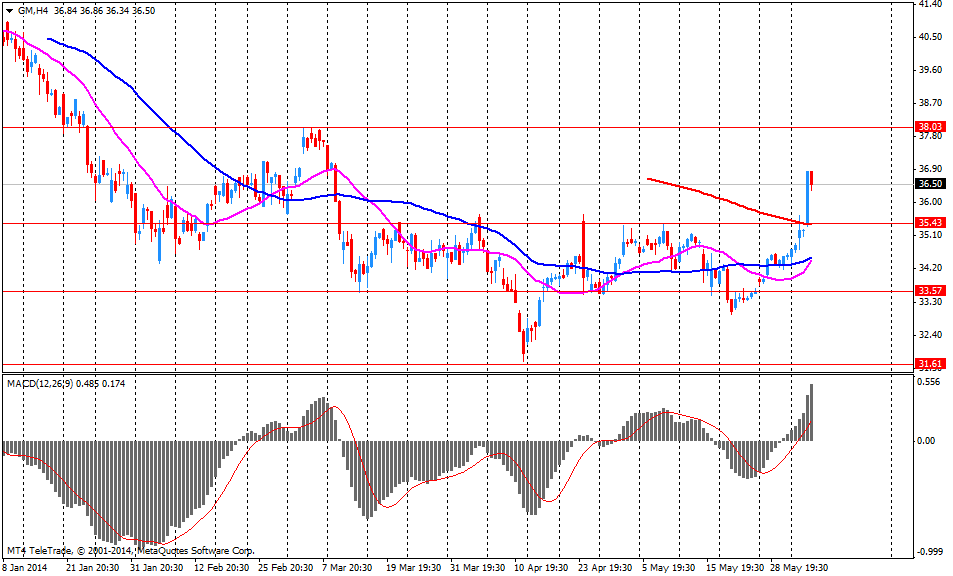Select the red 33.57 price level tag
Image resolution: width=953 pixels, height=576 pixels.
[930, 291]
